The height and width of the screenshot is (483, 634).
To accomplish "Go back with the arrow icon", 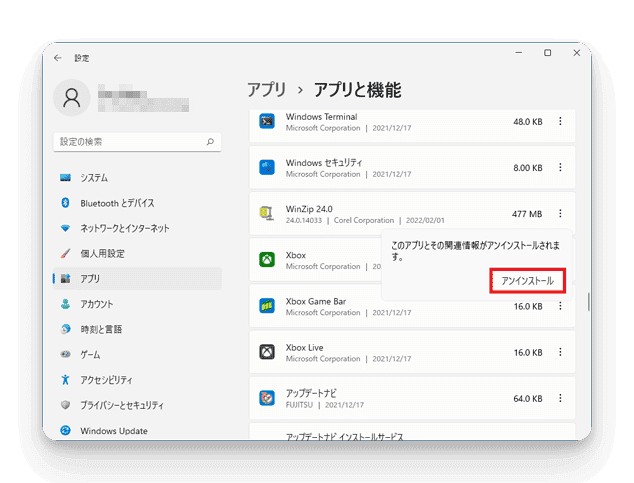I will pos(57,58).
